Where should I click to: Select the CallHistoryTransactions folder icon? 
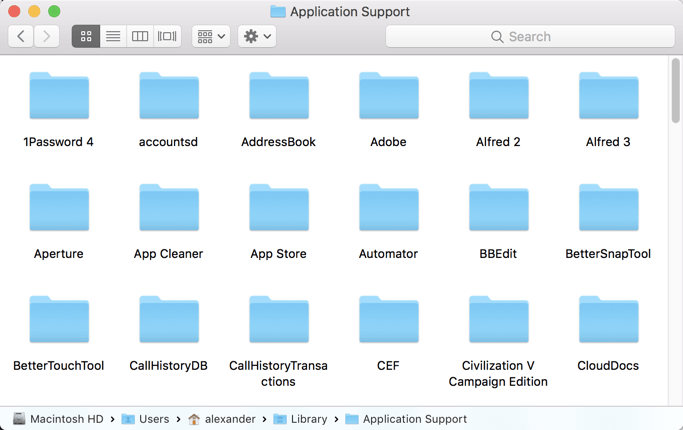coord(279,319)
